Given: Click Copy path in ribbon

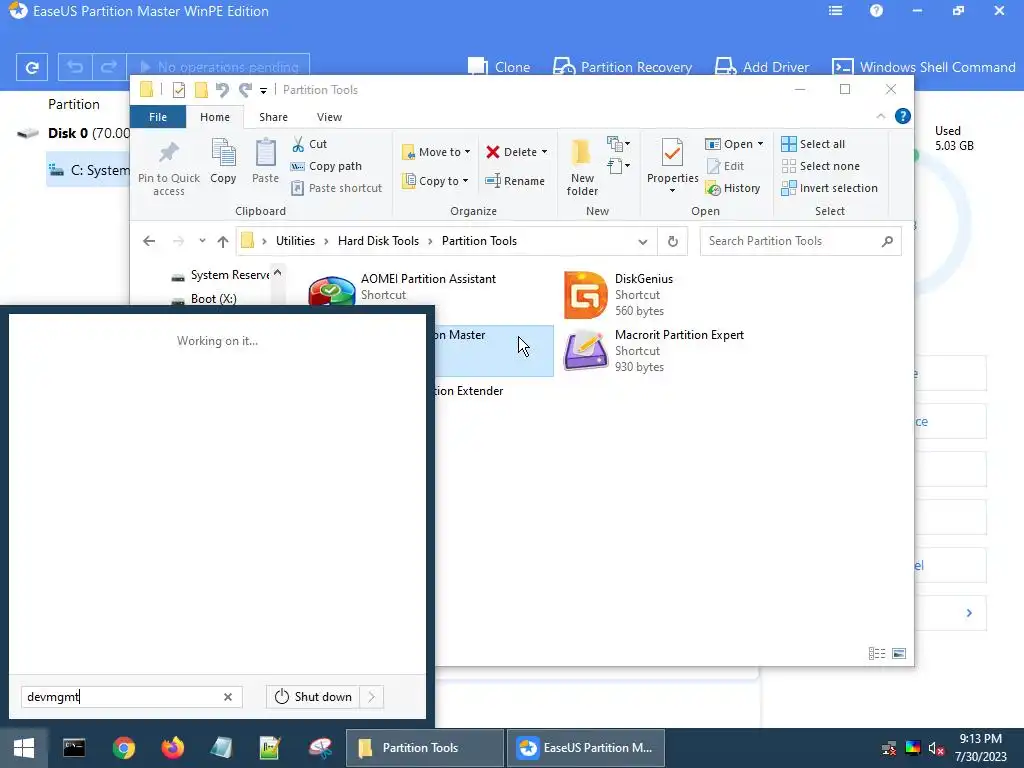Looking at the screenshot, I should (326, 166).
